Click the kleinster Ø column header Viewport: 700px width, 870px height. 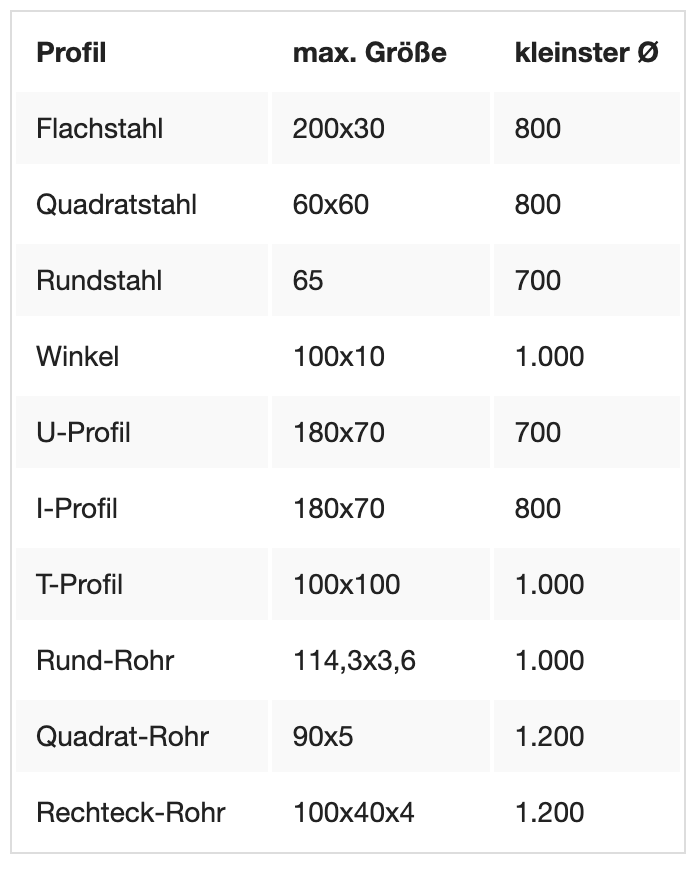pyautogui.click(x=586, y=53)
